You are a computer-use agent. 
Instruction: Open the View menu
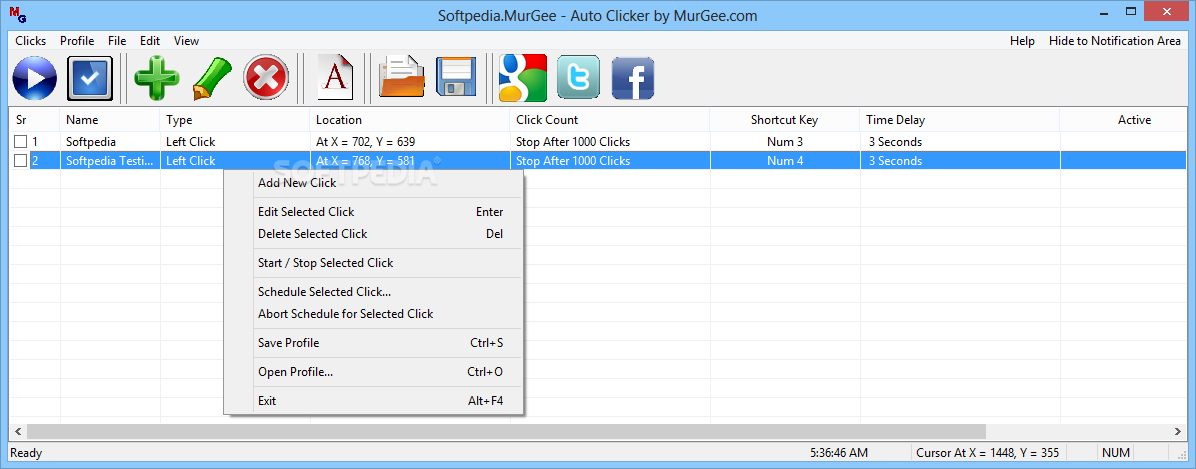pyautogui.click(x=186, y=41)
